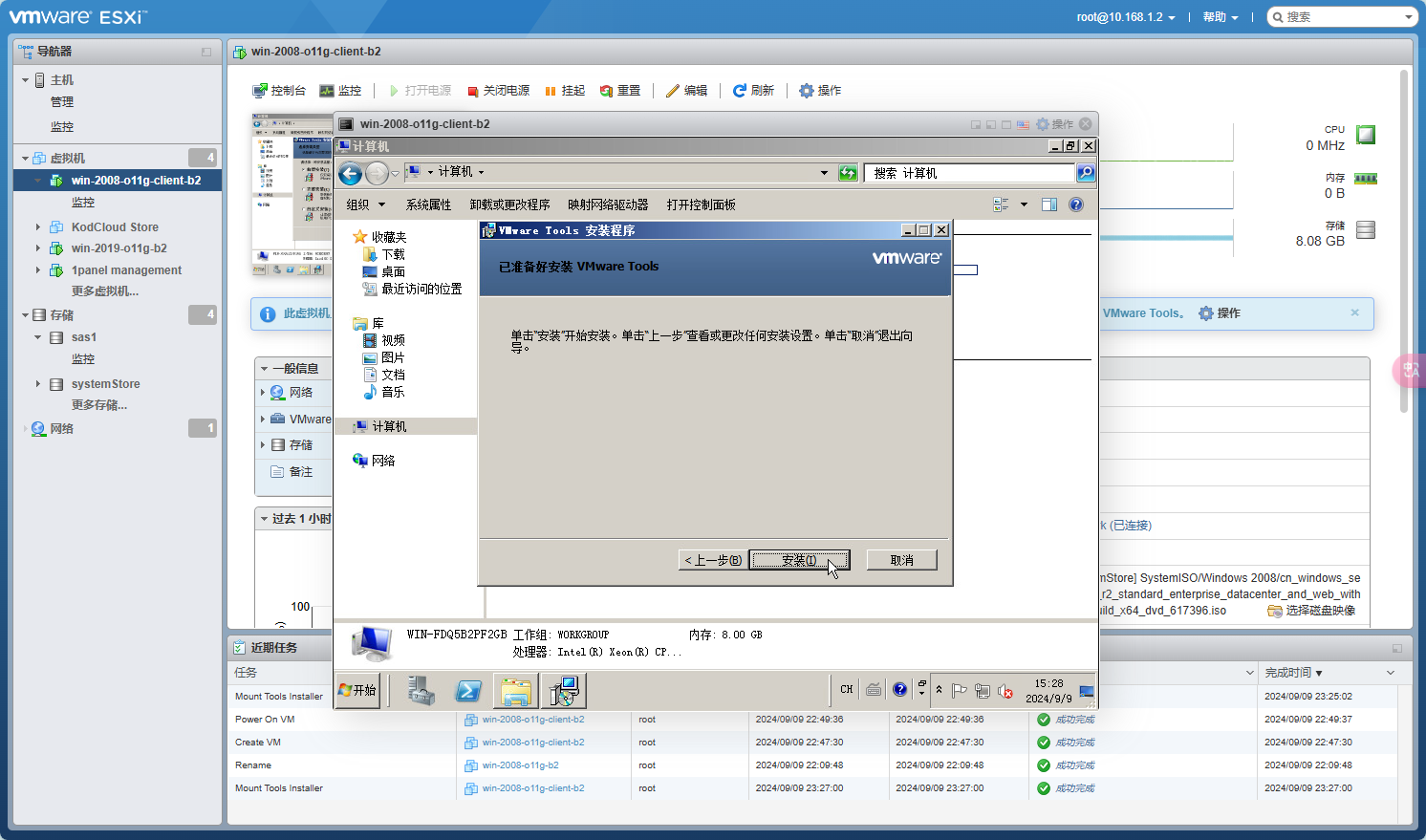Click the explorer help question mark icon

pos(1076,205)
